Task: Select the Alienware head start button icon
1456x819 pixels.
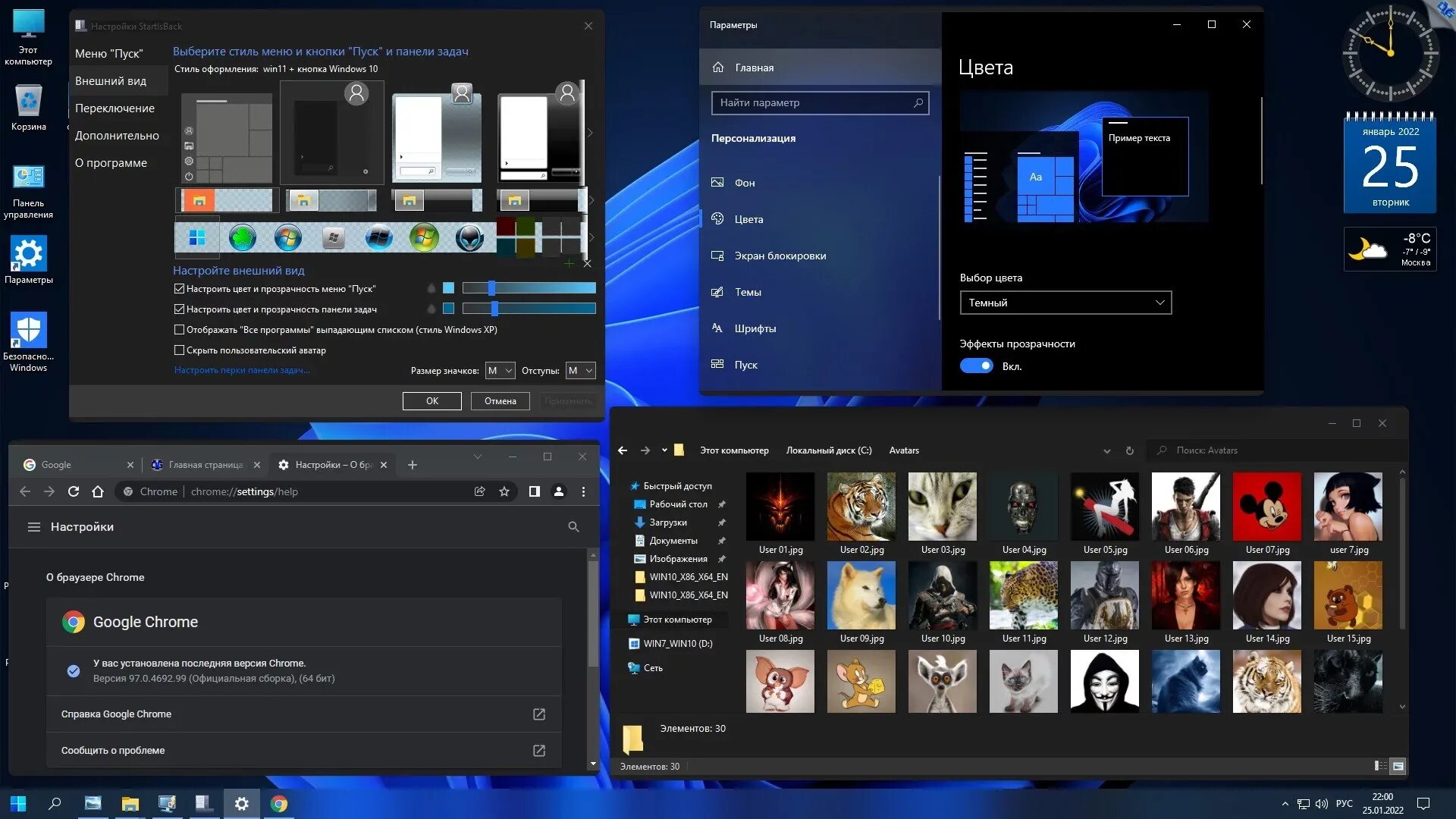Action: click(x=469, y=238)
